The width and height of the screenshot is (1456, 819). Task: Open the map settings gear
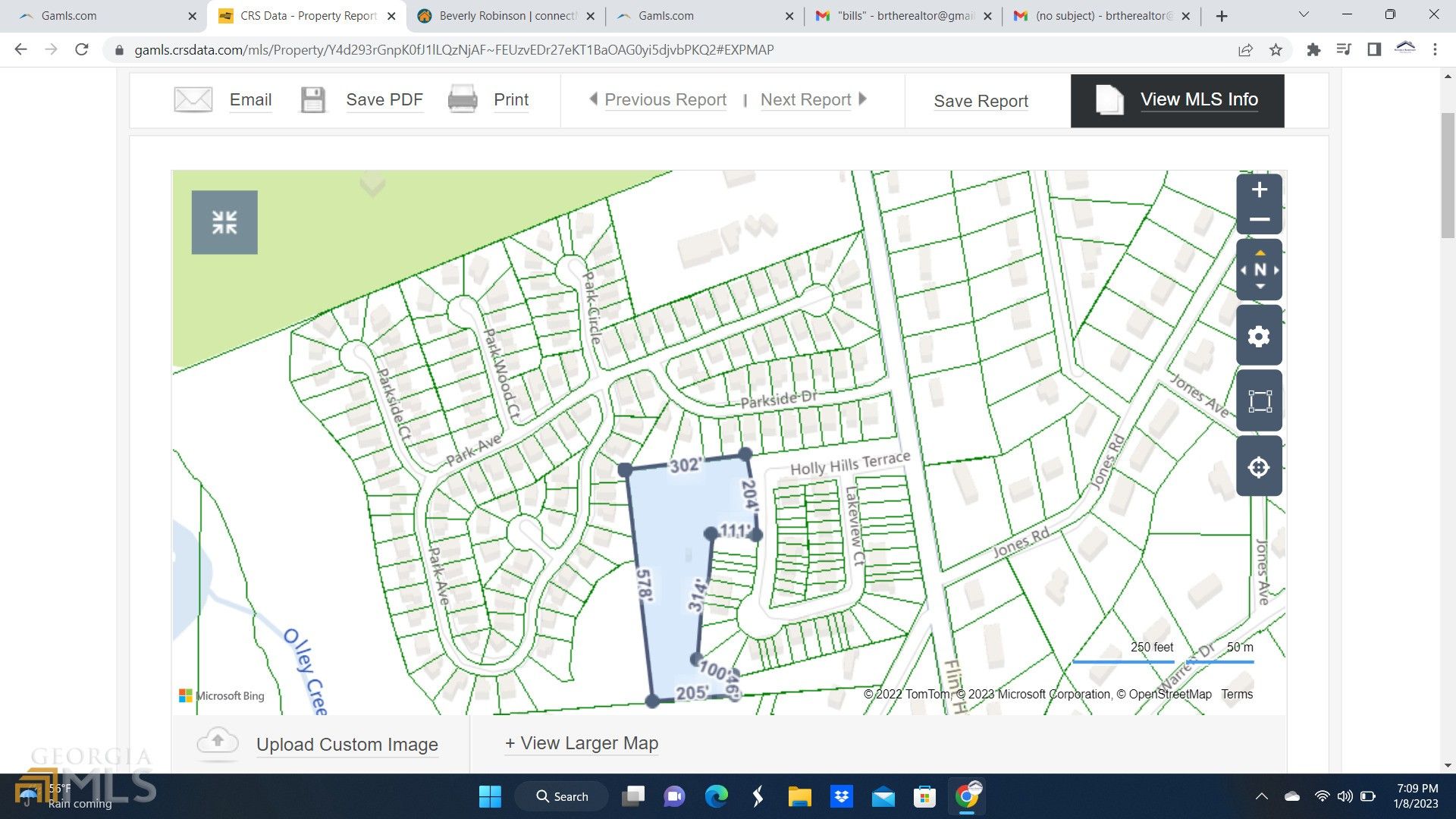click(x=1259, y=334)
